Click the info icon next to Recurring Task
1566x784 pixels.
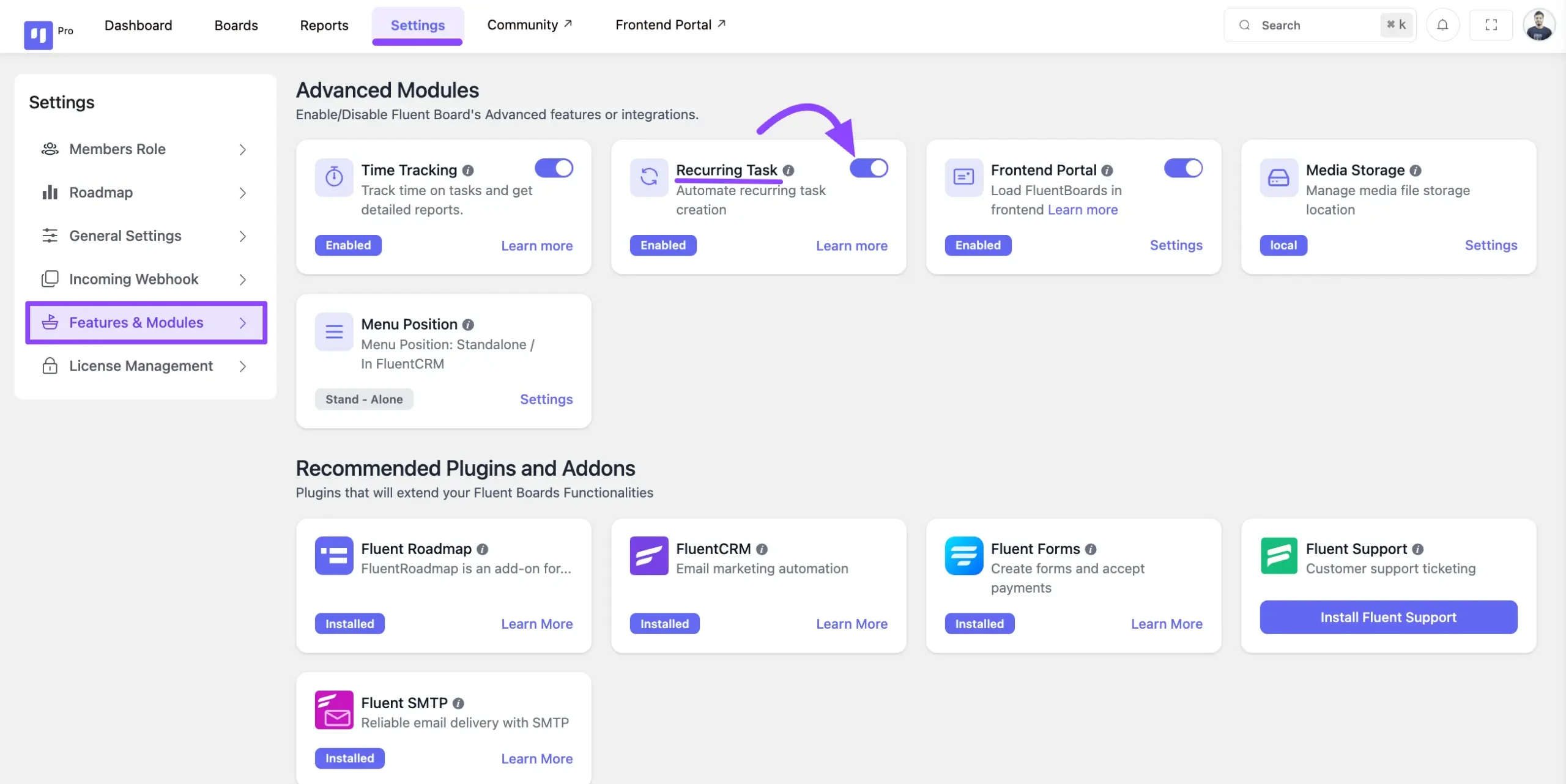point(789,171)
